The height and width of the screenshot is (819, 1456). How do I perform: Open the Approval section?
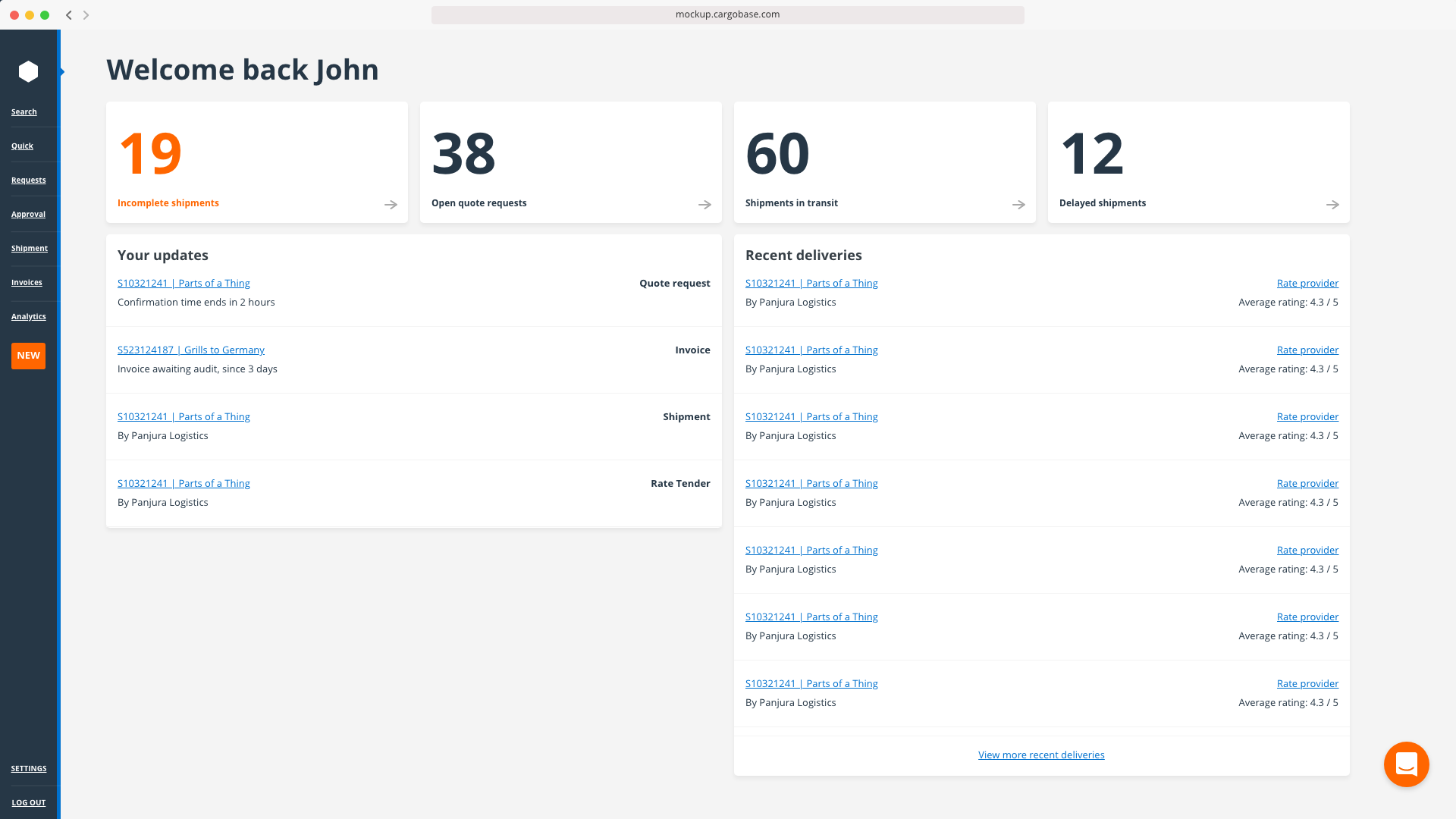pos(28,214)
